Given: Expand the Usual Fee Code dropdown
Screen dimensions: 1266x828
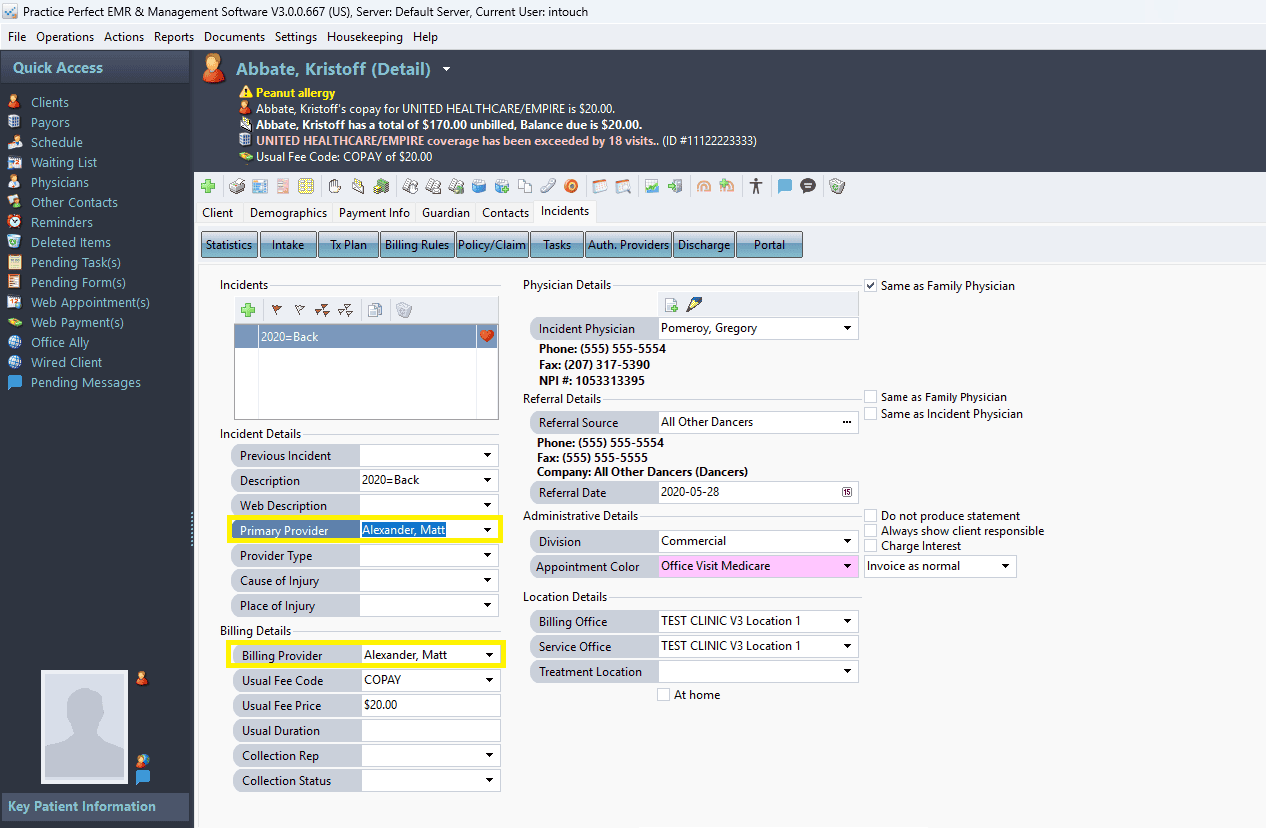Looking at the screenshot, I should (490, 680).
